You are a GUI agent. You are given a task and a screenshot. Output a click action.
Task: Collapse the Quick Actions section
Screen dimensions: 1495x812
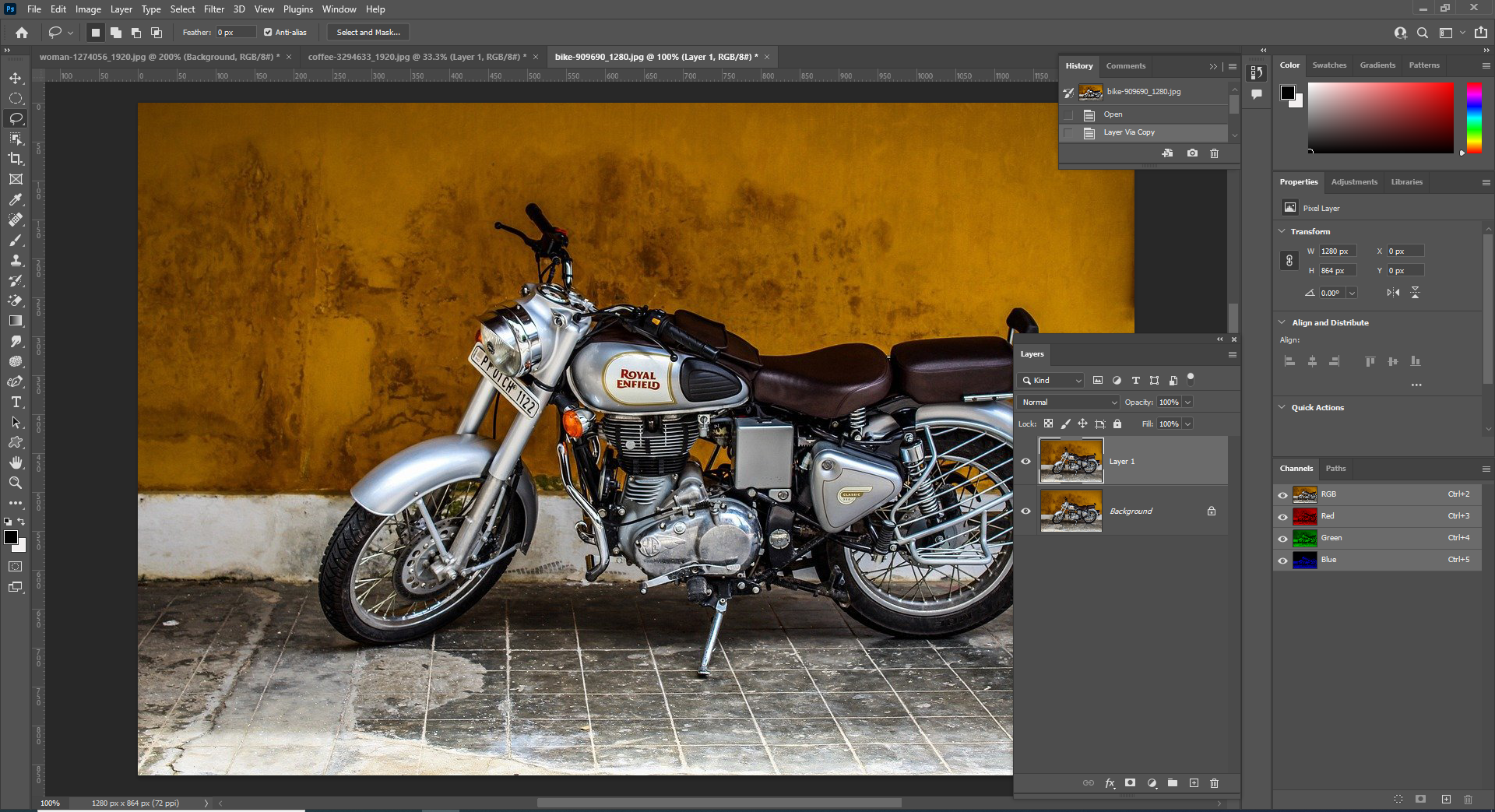(1282, 407)
